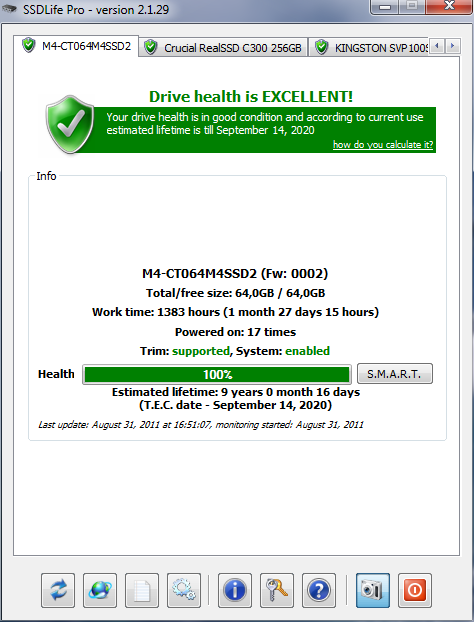474x622 pixels.
Task: Click the large green shield health icon
Action: 70,125
